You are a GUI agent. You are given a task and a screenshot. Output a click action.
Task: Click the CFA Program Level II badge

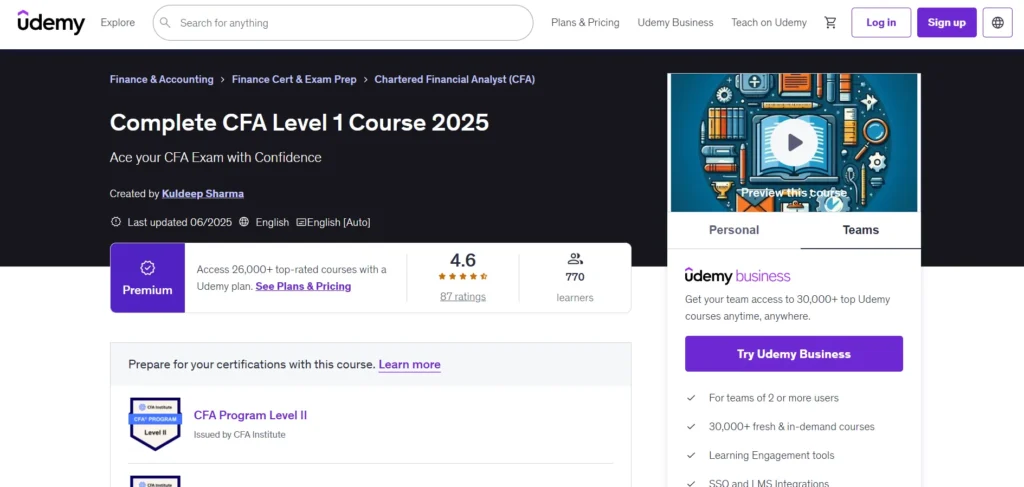pos(155,423)
